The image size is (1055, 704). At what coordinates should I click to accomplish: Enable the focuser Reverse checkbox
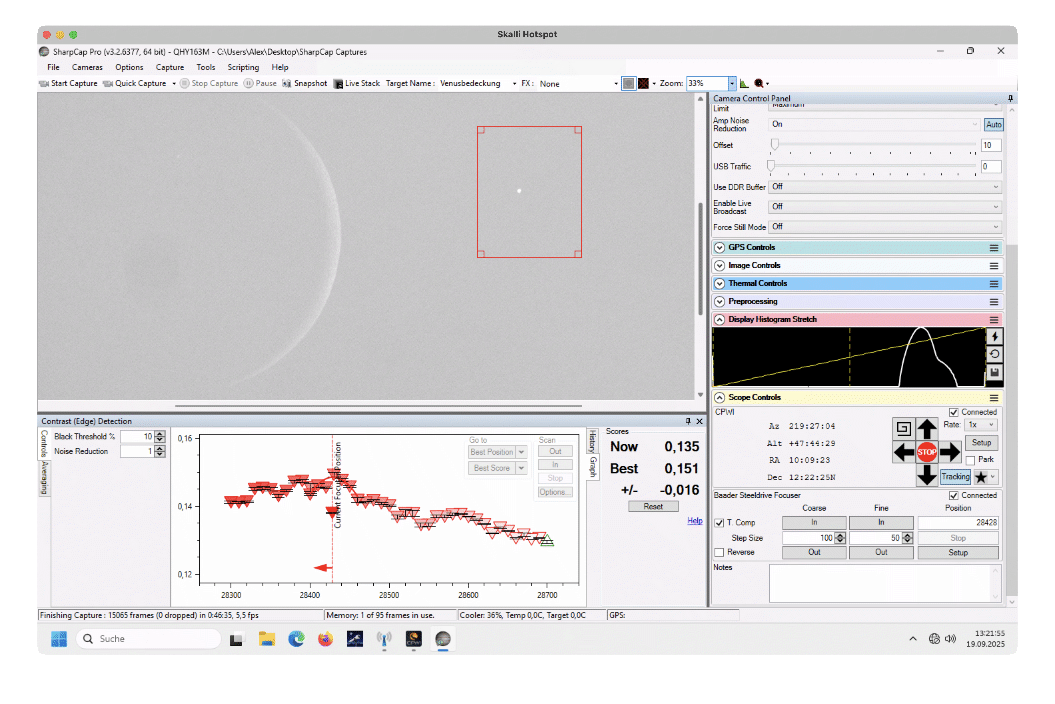tap(720, 552)
